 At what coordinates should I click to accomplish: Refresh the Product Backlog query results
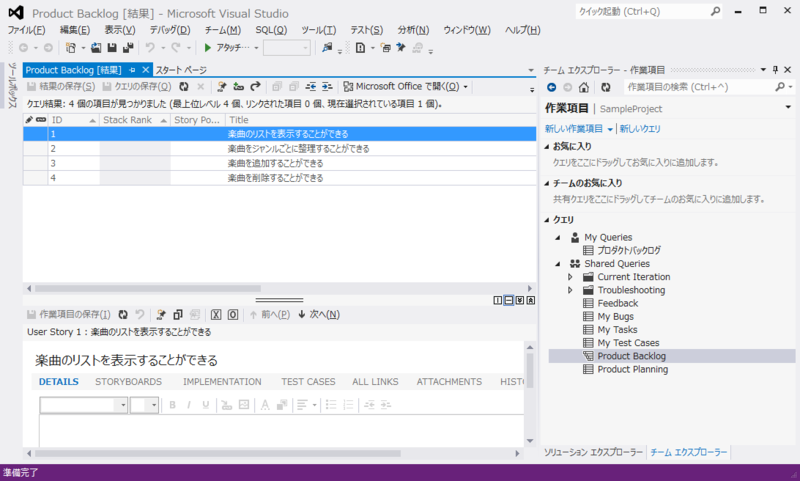(x=184, y=87)
